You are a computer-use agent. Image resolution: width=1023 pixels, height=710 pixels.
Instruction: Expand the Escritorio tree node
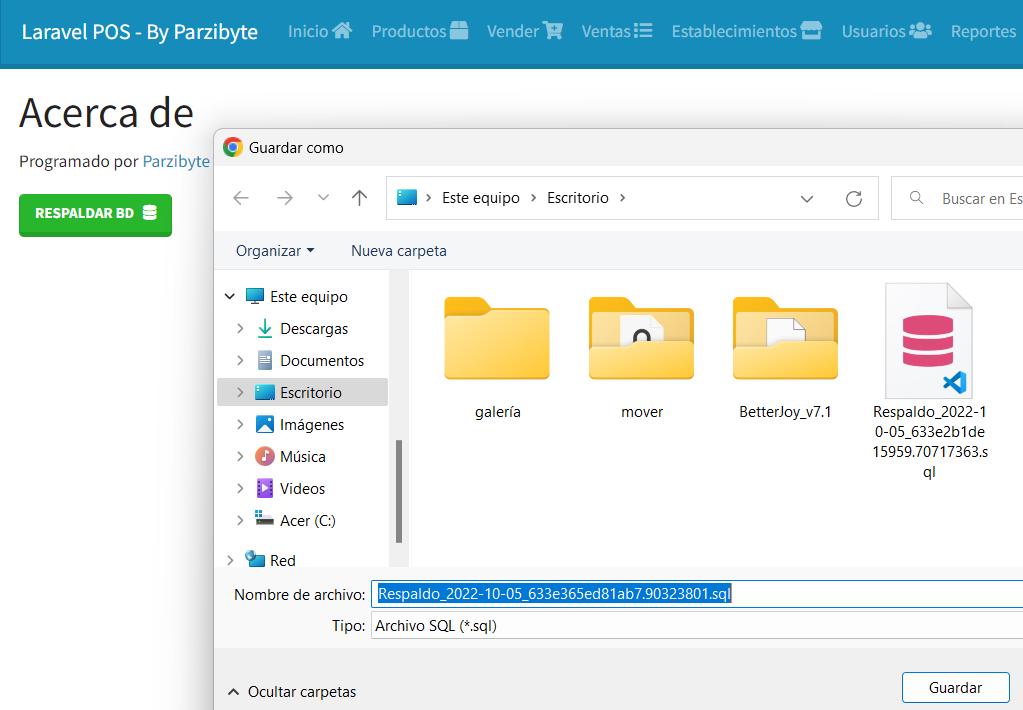point(240,392)
